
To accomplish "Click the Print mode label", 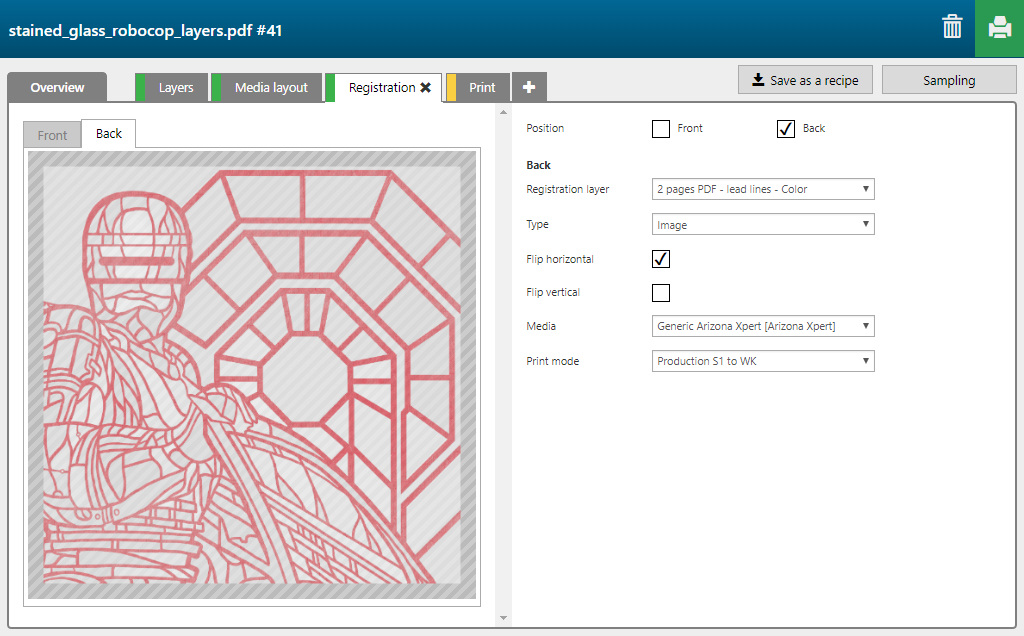I will 552,361.
